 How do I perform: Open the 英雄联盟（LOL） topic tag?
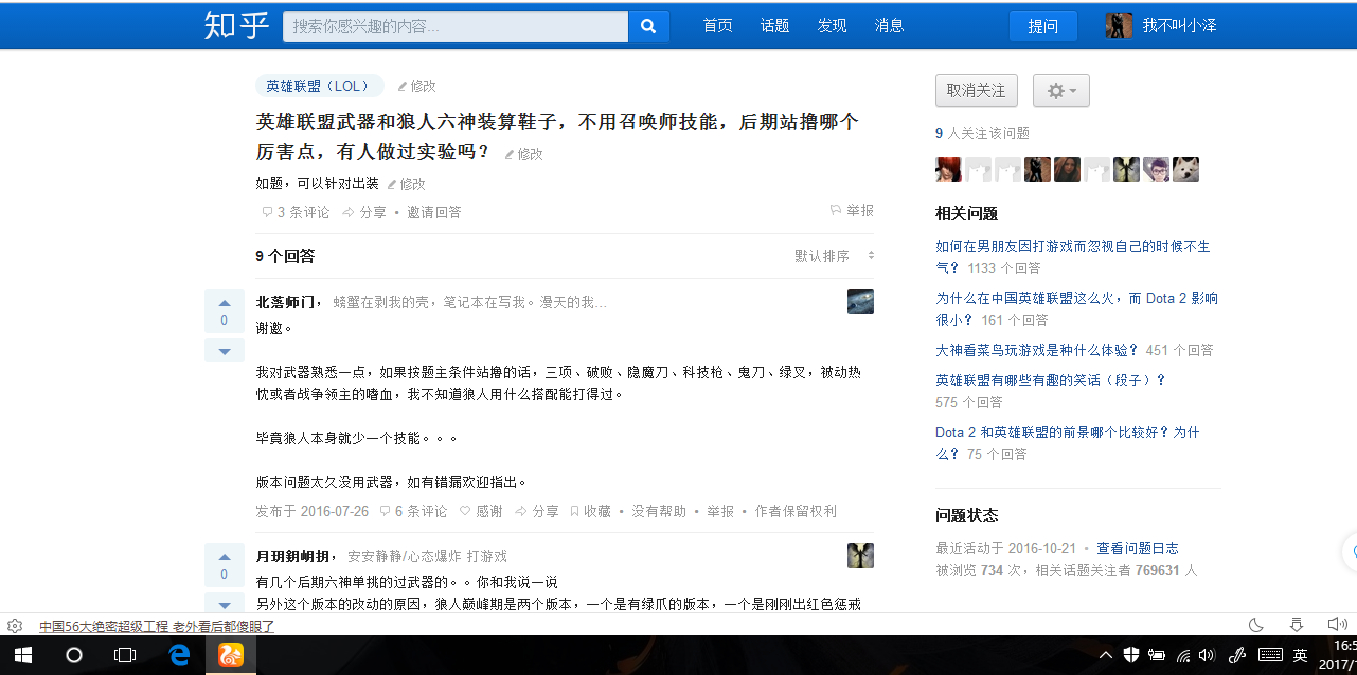tap(319, 86)
